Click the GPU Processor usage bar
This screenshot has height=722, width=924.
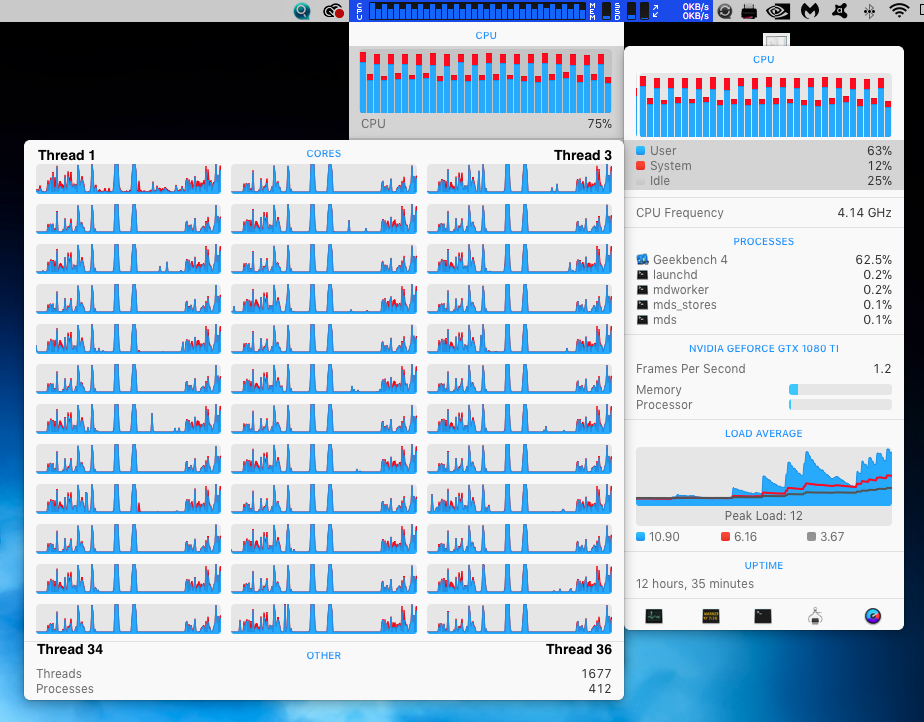(x=840, y=405)
